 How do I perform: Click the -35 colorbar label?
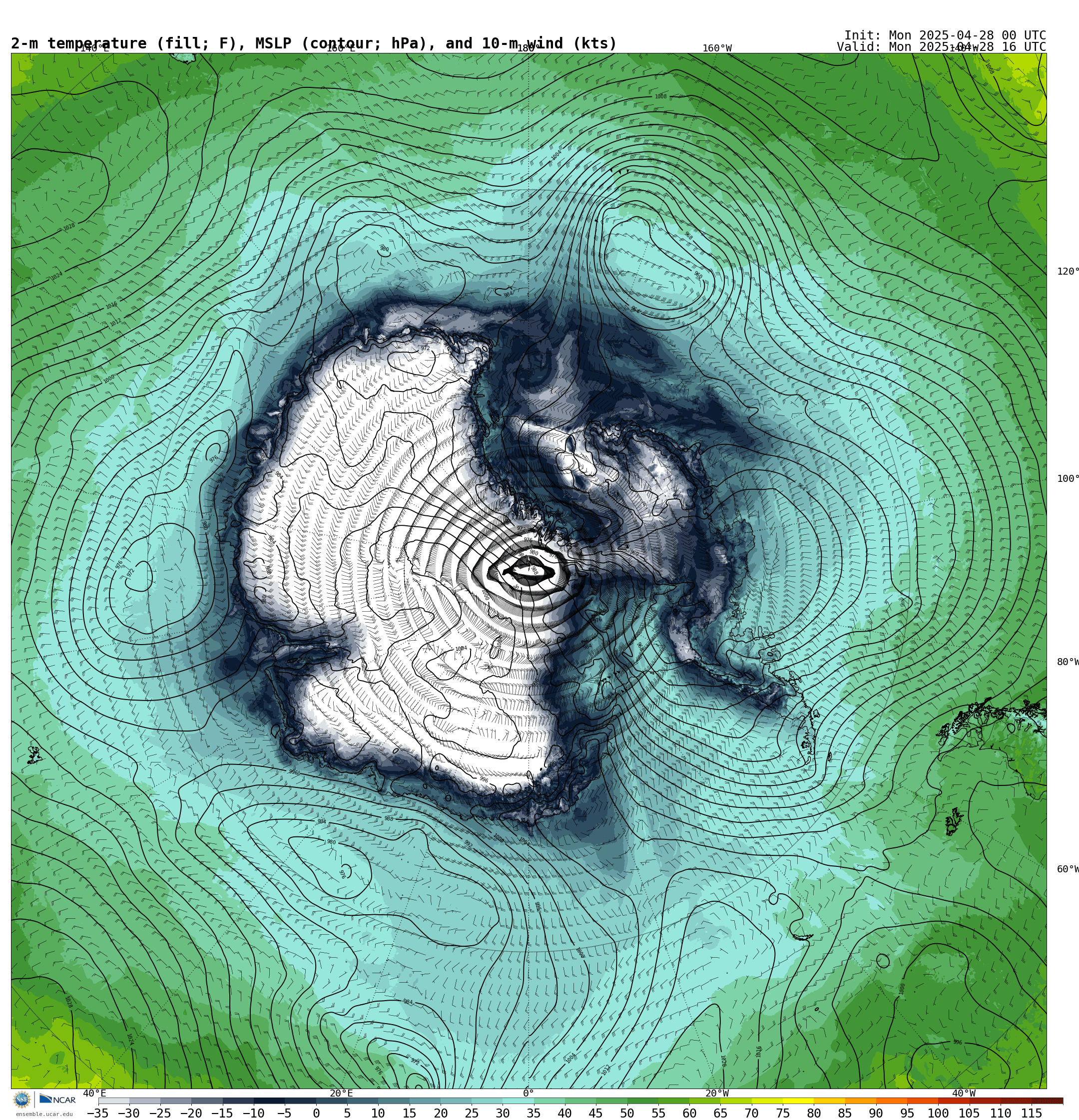click(x=97, y=1113)
